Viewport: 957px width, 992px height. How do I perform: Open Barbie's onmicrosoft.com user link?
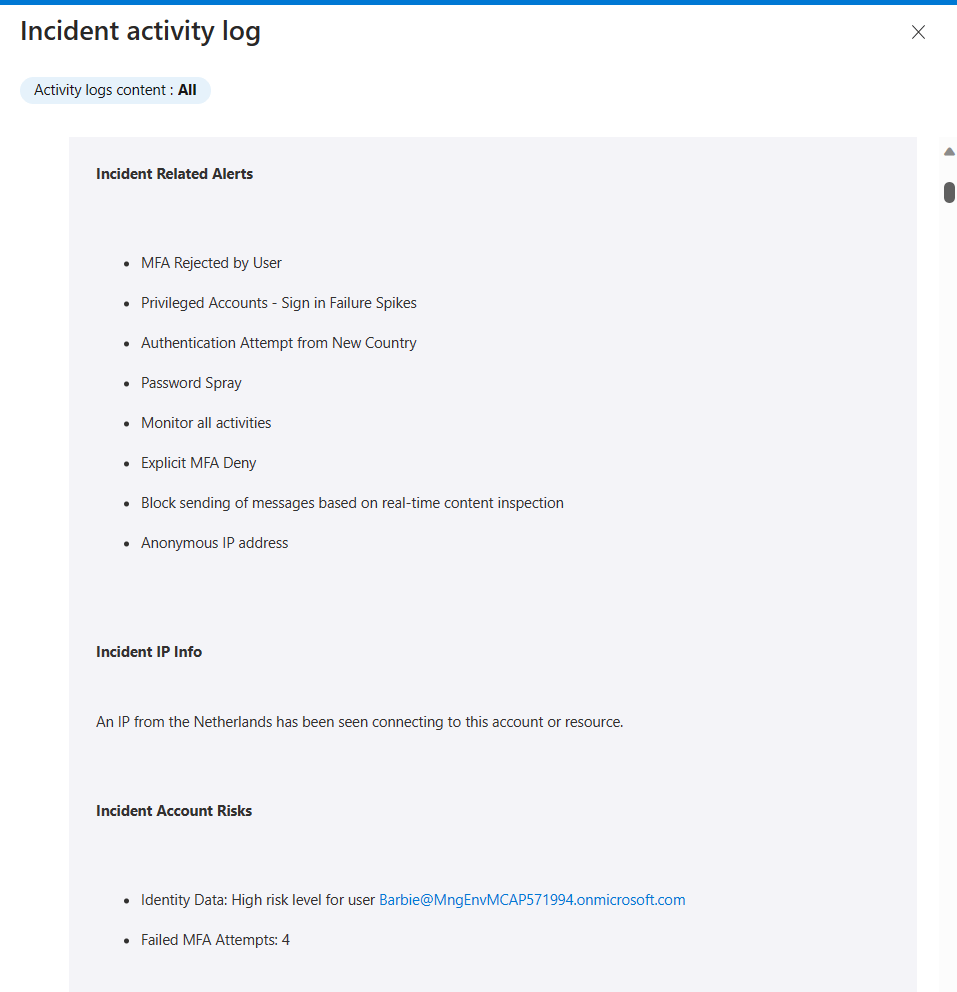tap(532, 900)
